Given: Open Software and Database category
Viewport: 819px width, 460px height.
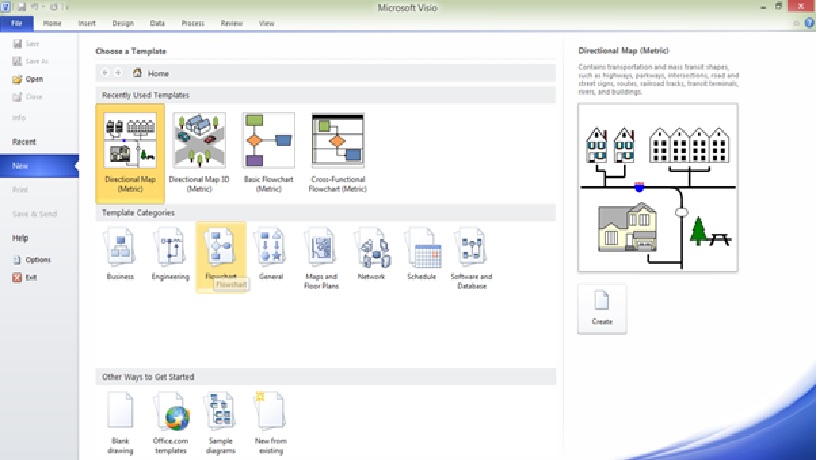Looking at the screenshot, I should pyautogui.click(x=472, y=258).
